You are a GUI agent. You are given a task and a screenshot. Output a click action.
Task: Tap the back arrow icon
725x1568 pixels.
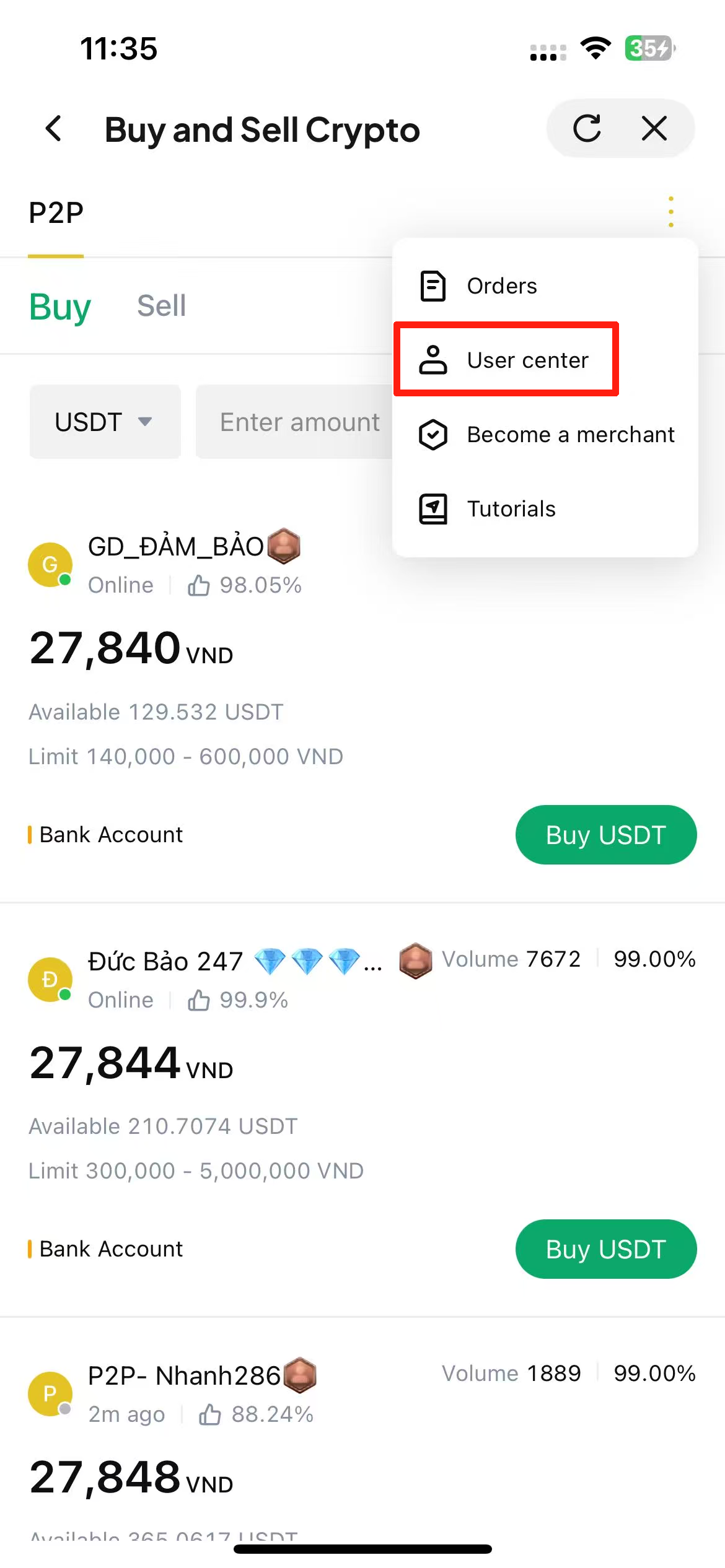click(55, 129)
